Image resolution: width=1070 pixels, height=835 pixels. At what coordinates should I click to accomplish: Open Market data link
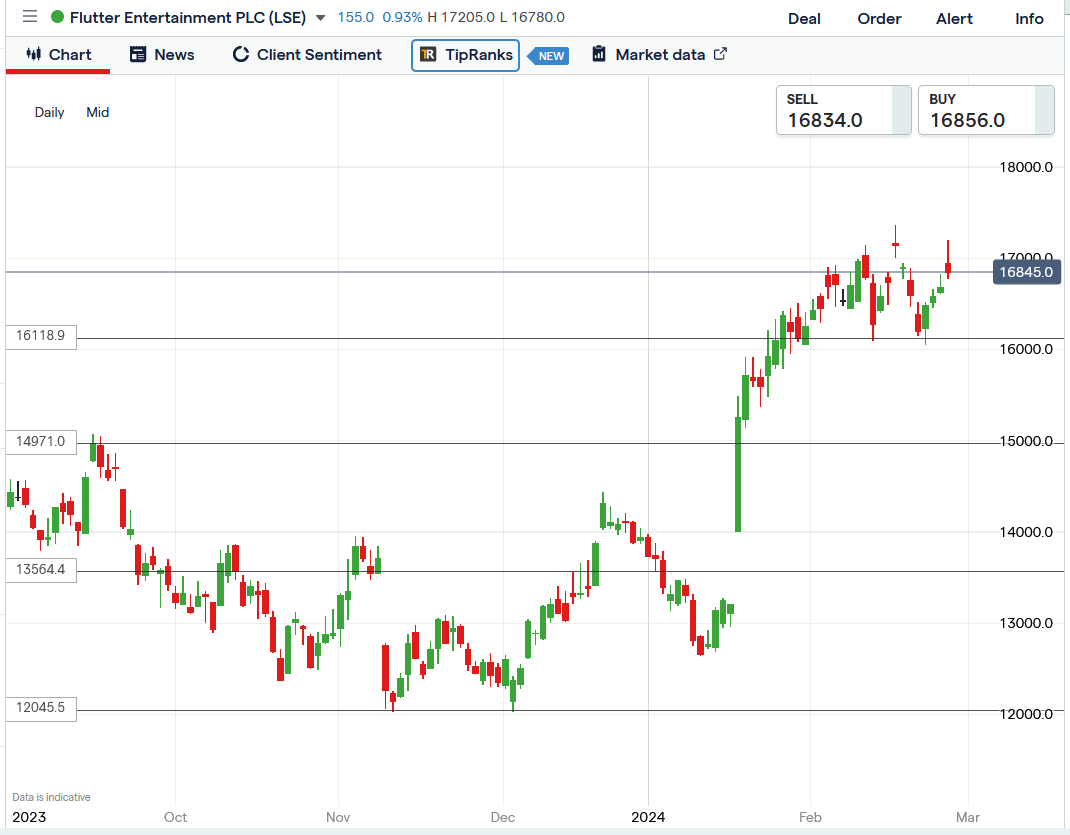pos(659,55)
